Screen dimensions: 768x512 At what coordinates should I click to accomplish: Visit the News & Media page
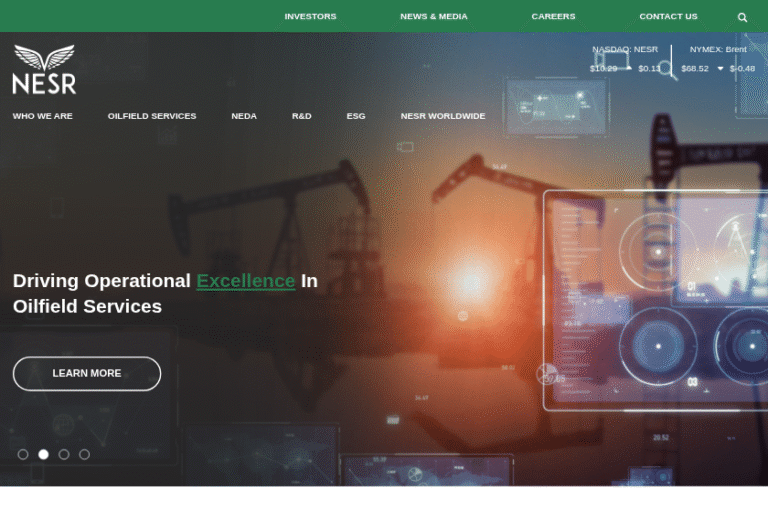434,17
